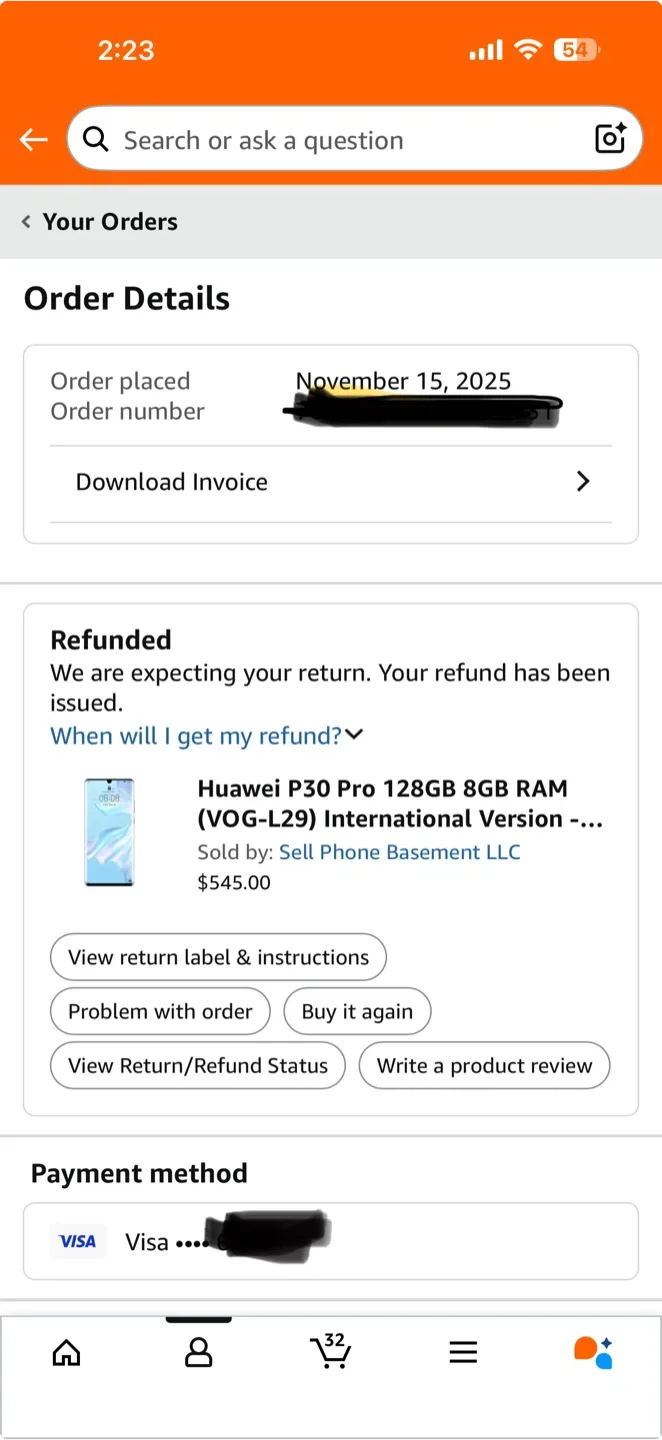Screen dimensions: 662x1440
Task: Tap the chevron next to Your Orders
Action: 25,221
